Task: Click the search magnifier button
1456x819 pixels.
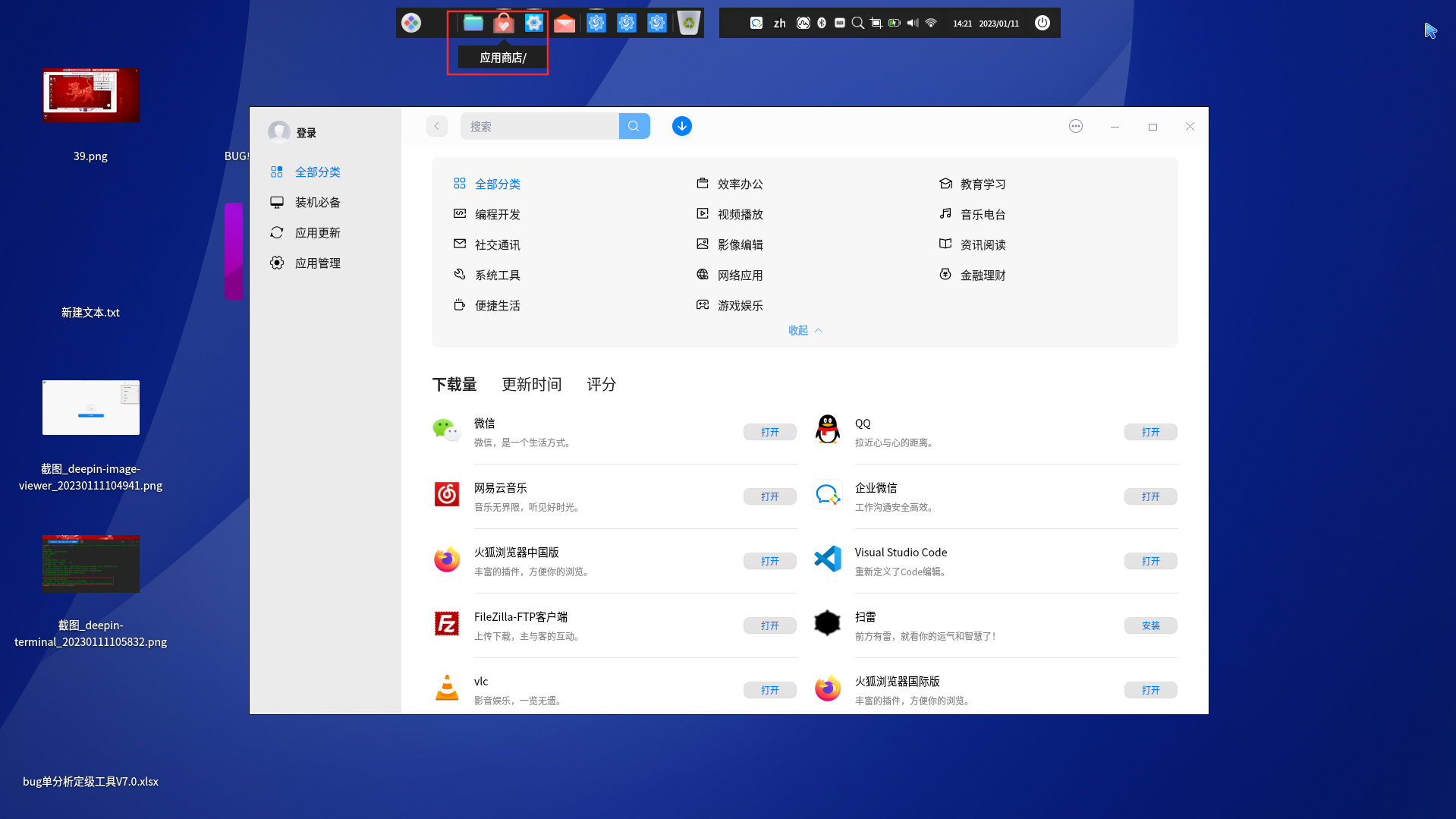Action: 634,126
